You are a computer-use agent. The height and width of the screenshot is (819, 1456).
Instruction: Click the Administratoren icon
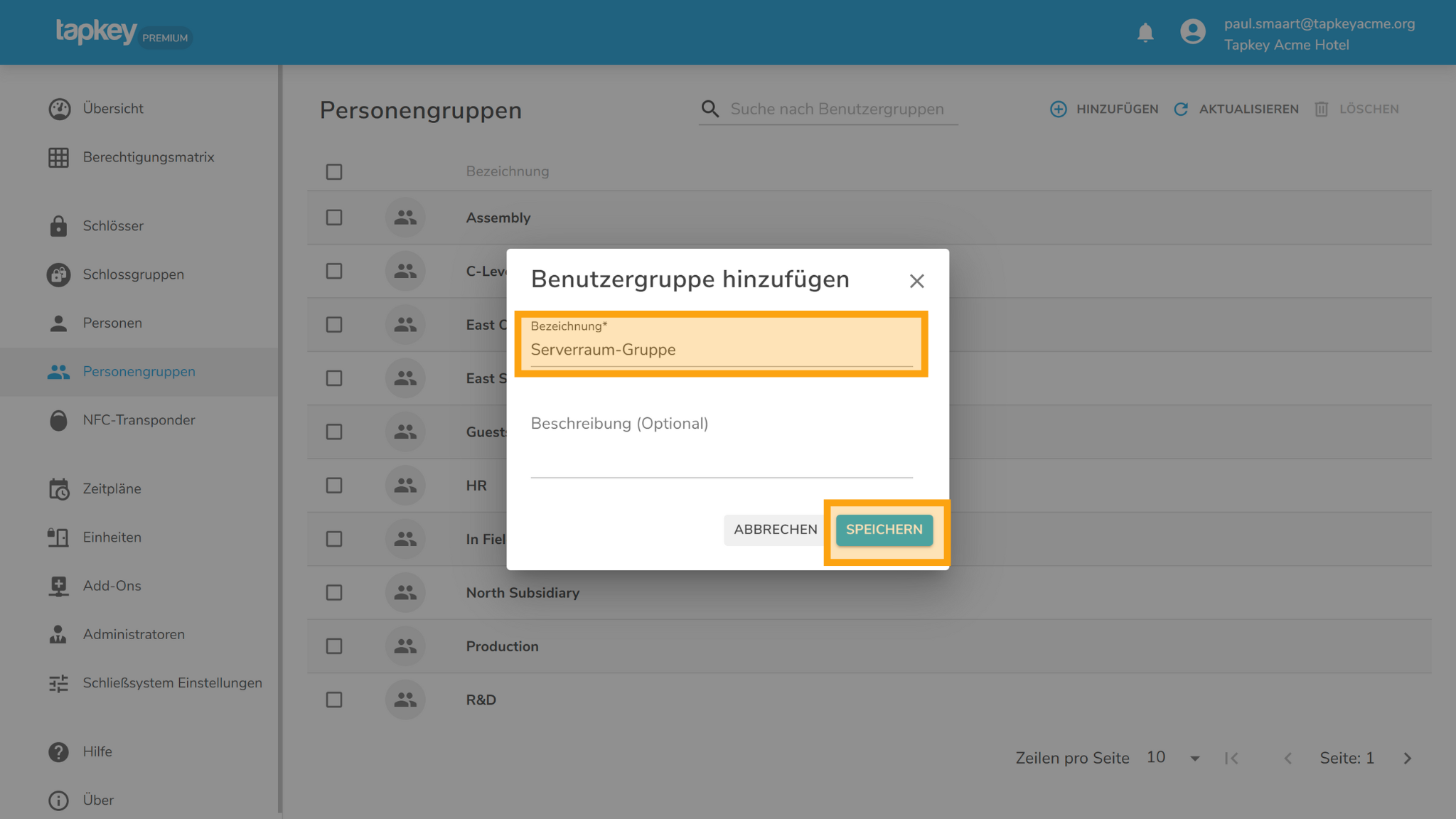click(59, 634)
